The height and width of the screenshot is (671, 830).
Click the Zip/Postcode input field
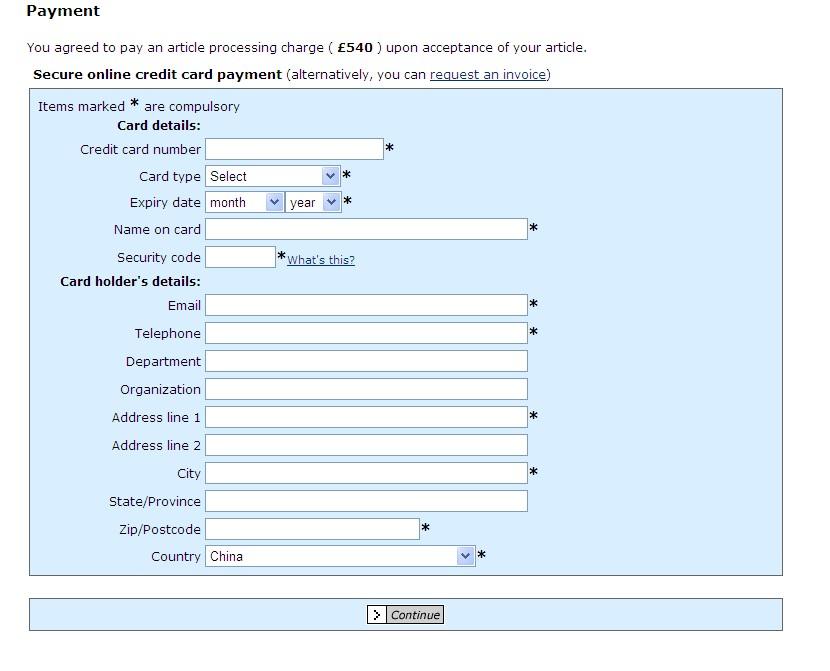tap(312, 529)
